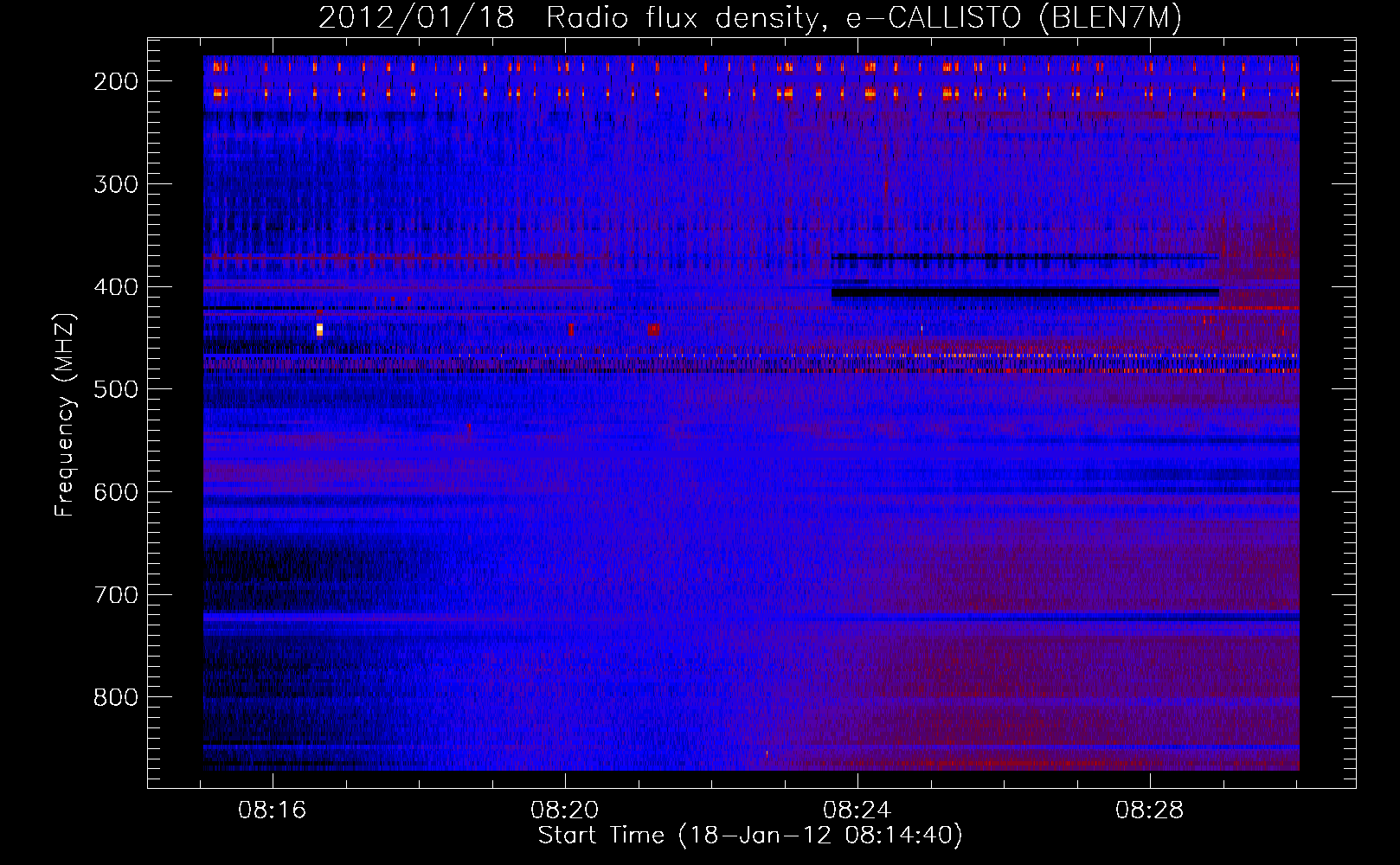Click the 'Start Time (18-Jan-12 08:14:40)' axis label

(x=750, y=836)
